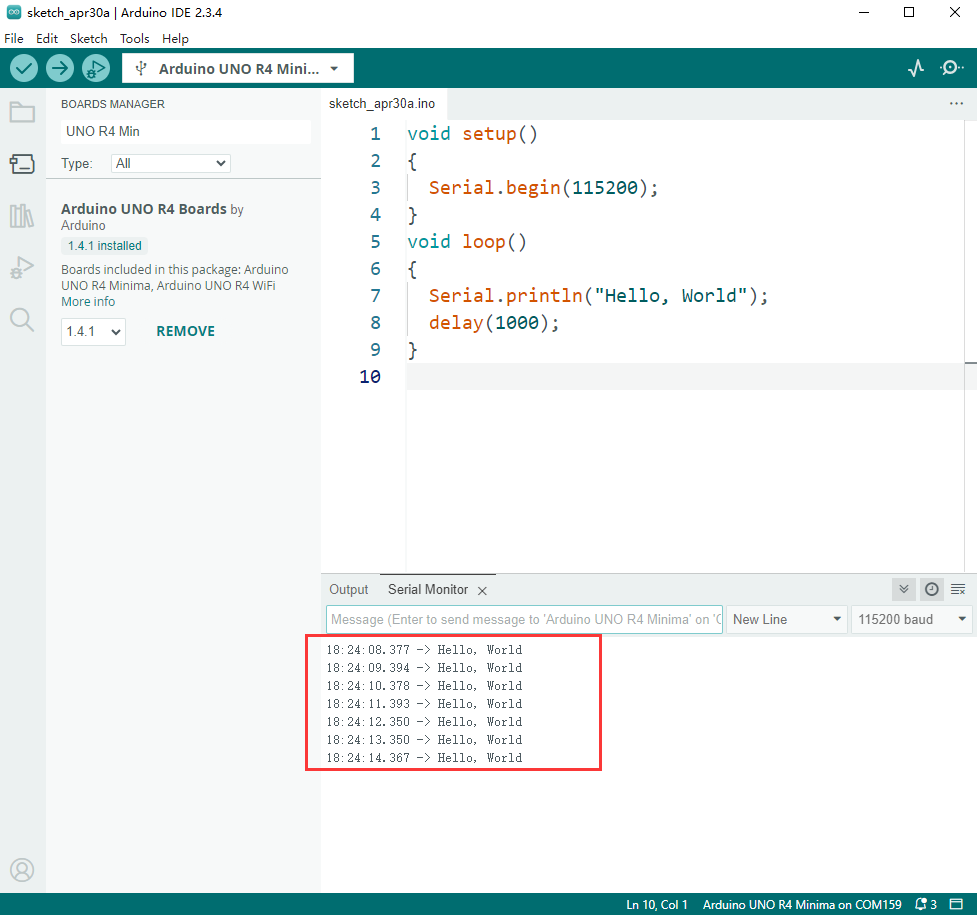The height and width of the screenshot is (915, 977).
Task: Click the Boards Manager search field
Action: click(x=186, y=132)
